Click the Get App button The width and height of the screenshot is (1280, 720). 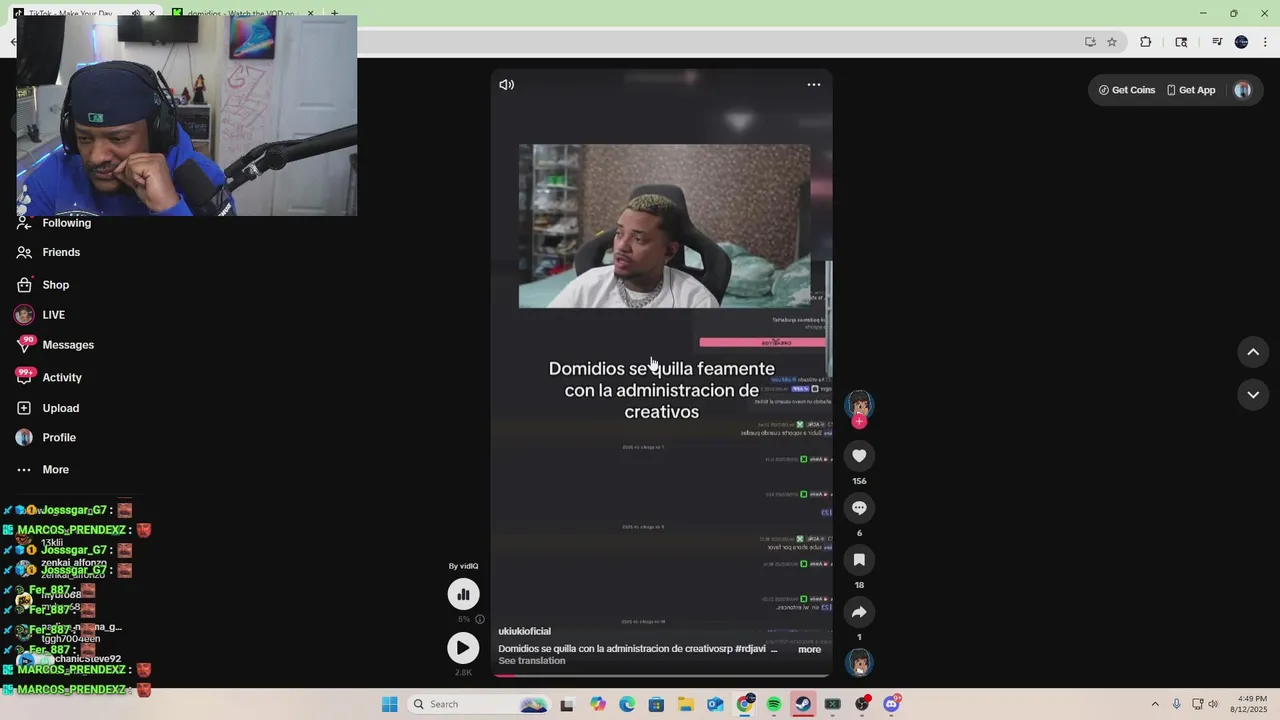point(1191,90)
